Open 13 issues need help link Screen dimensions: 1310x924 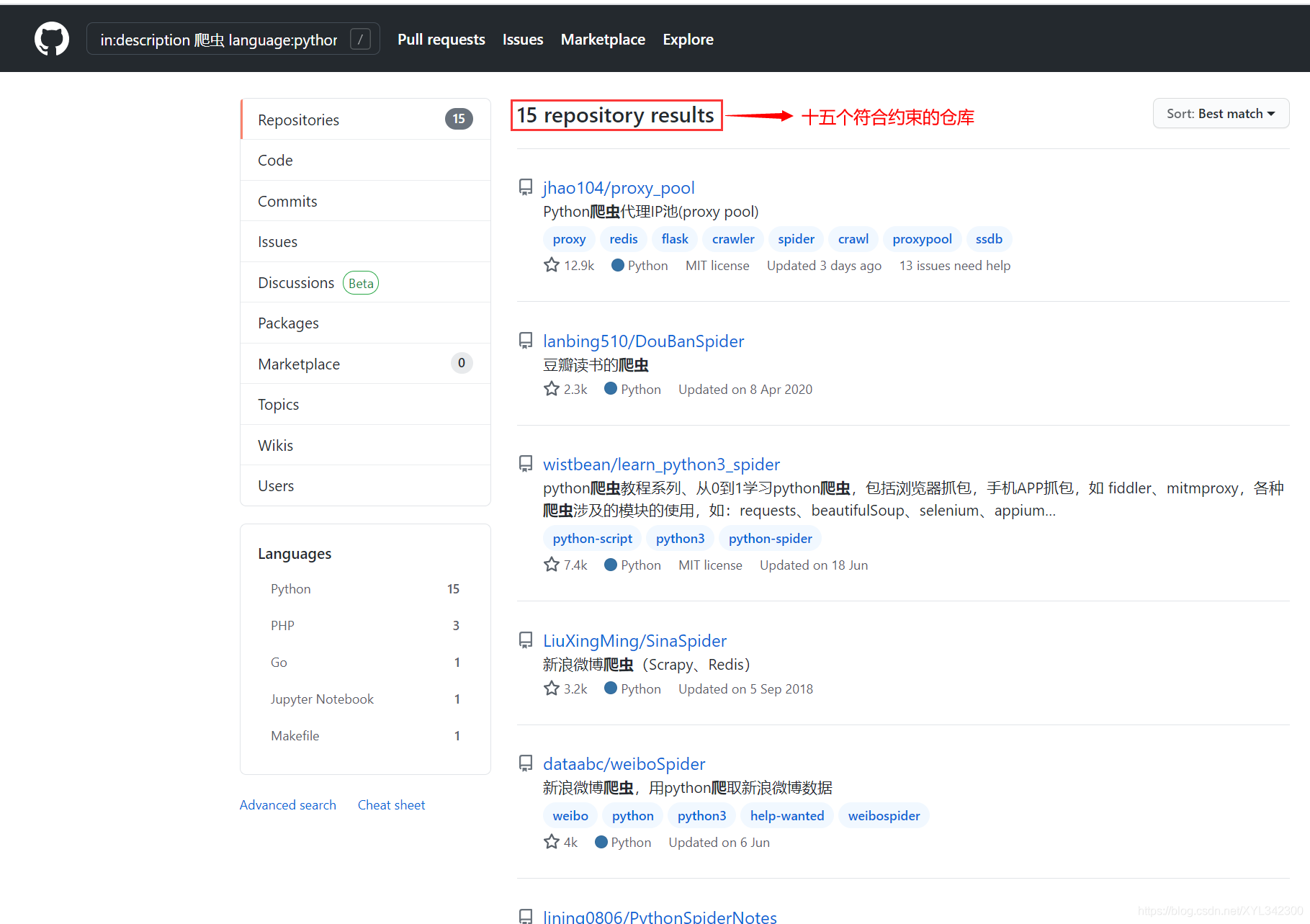tap(954, 266)
